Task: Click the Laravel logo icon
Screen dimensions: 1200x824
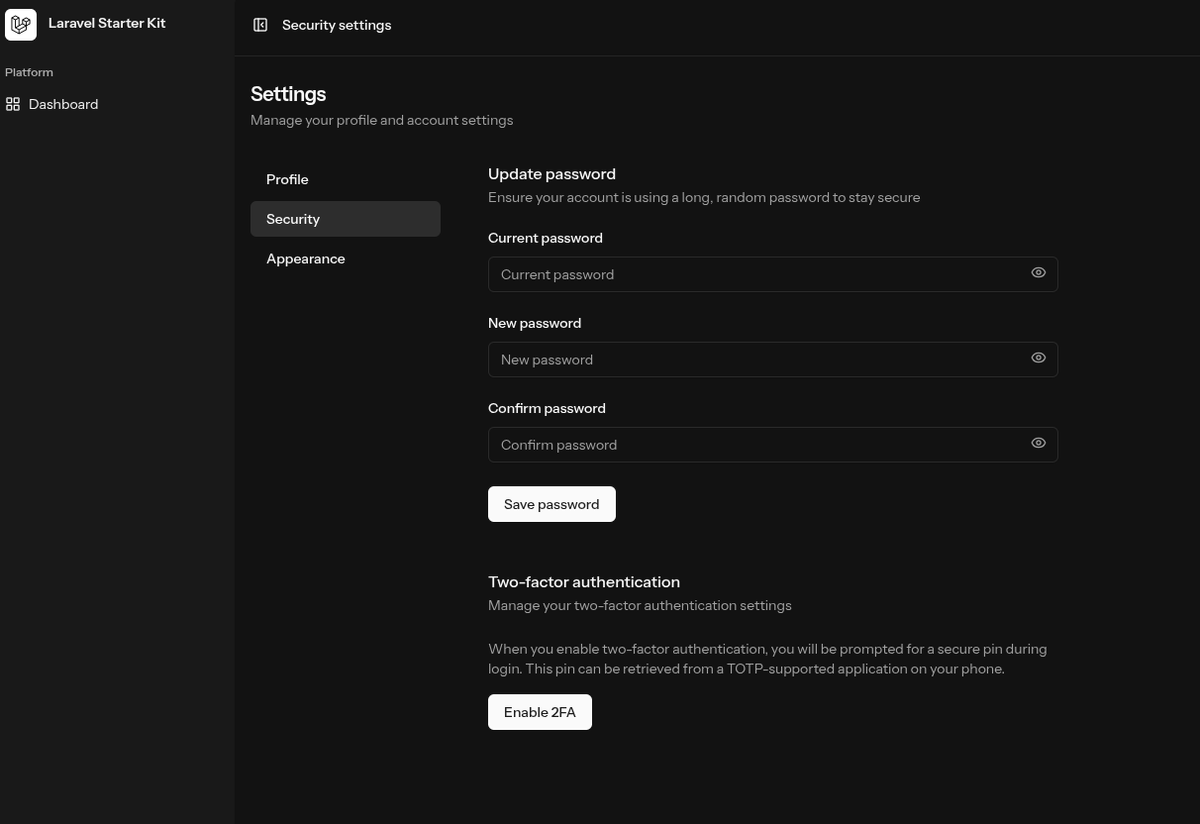Action: coord(20,24)
